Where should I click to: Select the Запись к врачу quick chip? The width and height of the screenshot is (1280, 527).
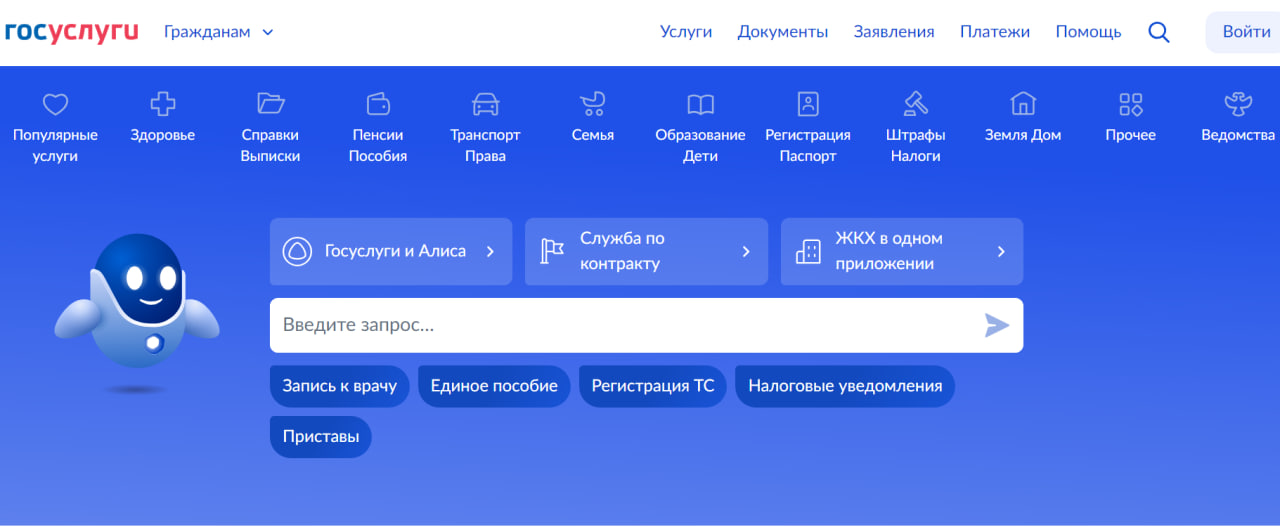tap(340, 386)
